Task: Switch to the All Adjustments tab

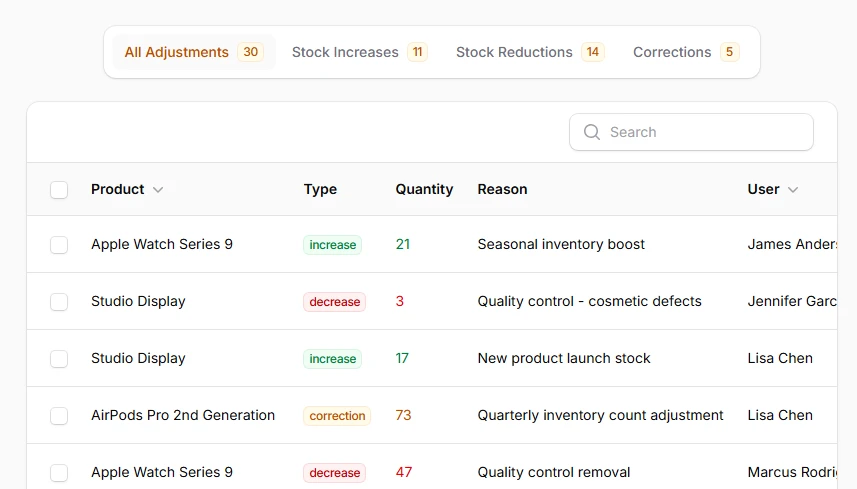Action: (194, 52)
